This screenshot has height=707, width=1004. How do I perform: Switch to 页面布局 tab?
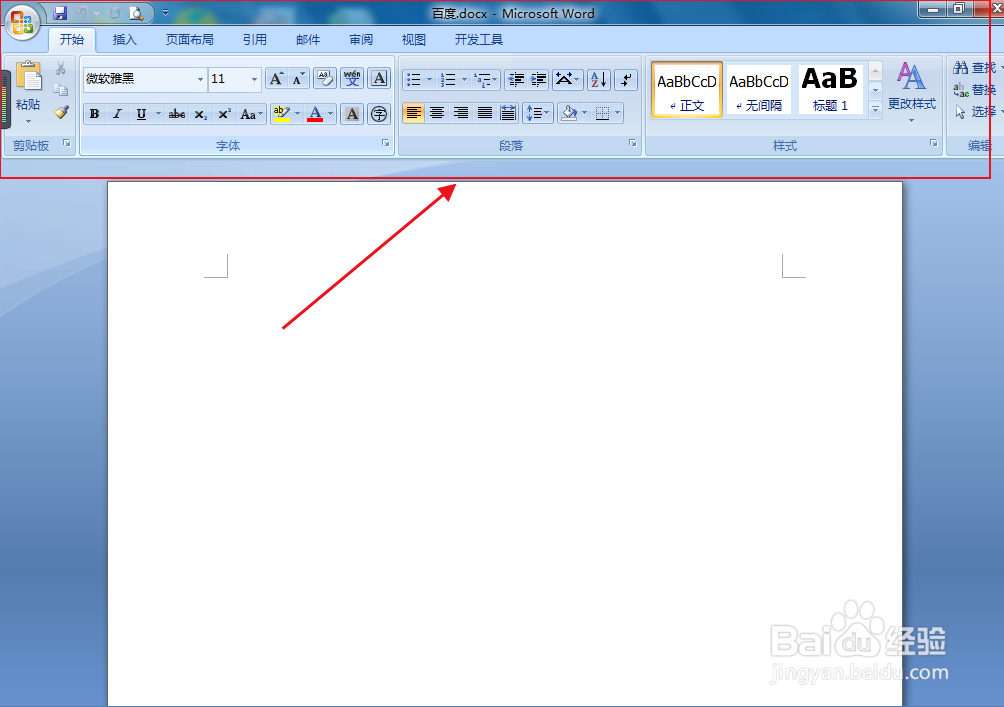pos(190,40)
